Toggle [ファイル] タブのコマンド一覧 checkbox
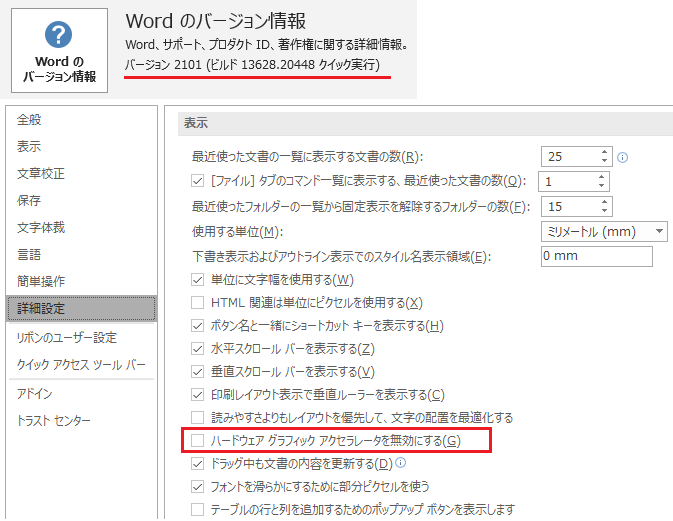The height and width of the screenshot is (521, 673). (x=197, y=181)
